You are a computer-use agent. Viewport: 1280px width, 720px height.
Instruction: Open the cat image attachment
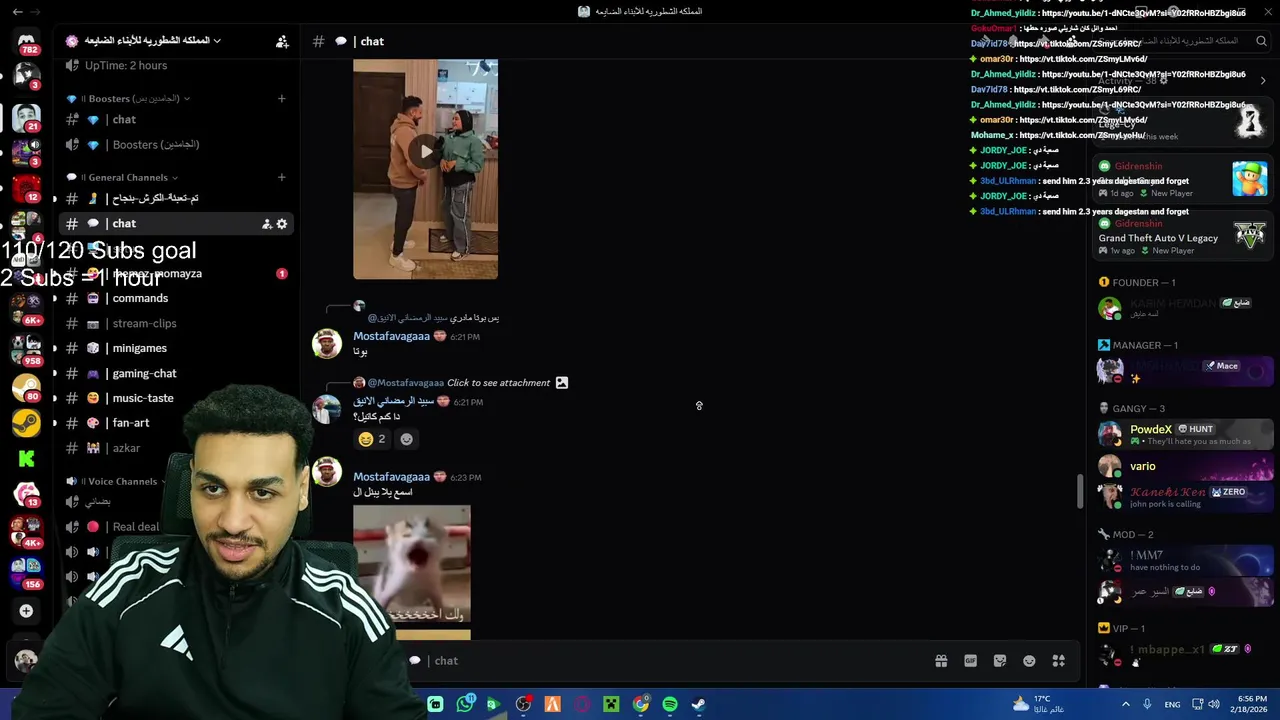pyautogui.click(x=411, y=565)
